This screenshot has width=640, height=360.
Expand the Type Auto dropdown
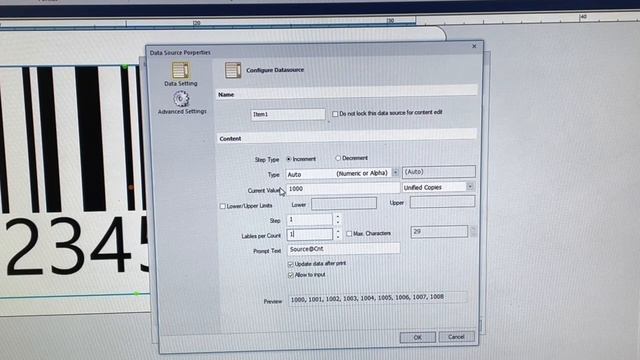point(395,173)
